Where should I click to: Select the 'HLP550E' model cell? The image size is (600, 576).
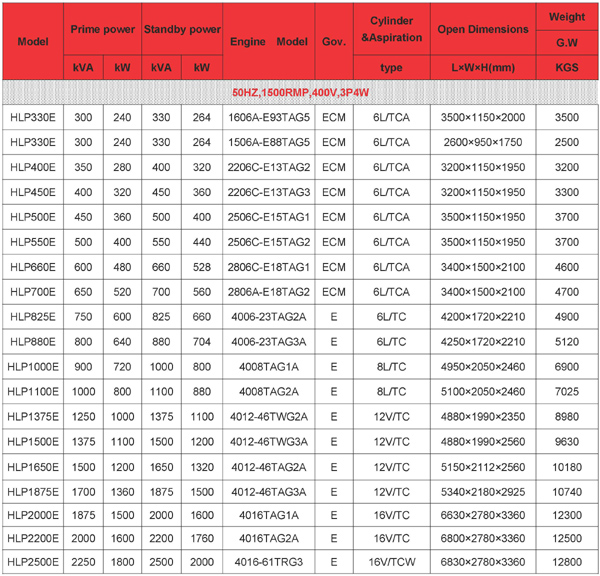click(x=33, y=242)
